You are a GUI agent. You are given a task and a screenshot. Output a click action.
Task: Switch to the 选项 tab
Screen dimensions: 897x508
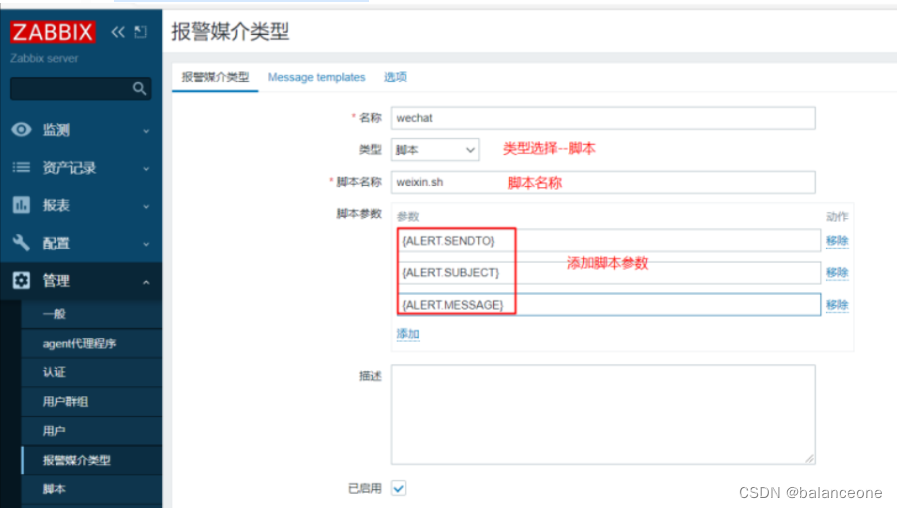(x=395, y=77)
